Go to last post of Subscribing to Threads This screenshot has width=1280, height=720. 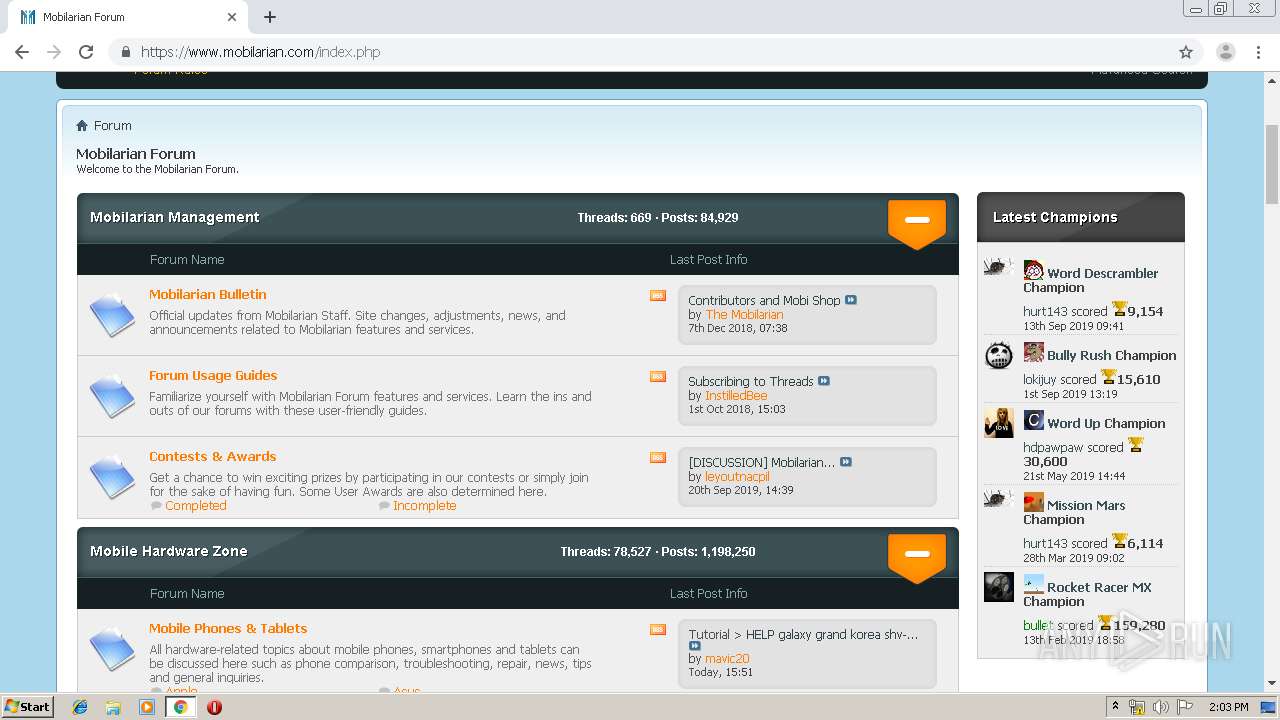click(x=824, y=381)
